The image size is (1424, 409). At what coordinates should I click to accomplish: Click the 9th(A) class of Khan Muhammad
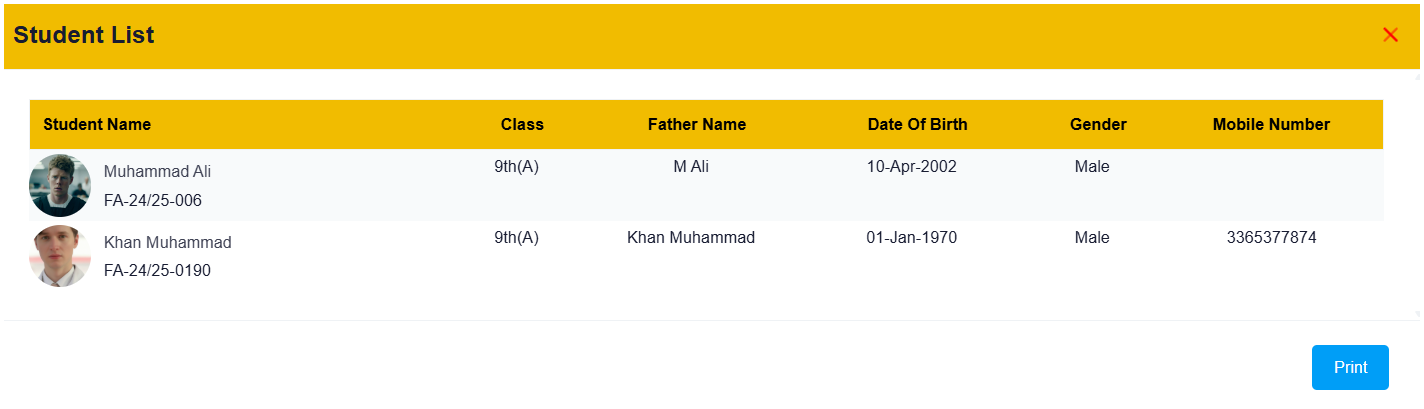[516, 238]
